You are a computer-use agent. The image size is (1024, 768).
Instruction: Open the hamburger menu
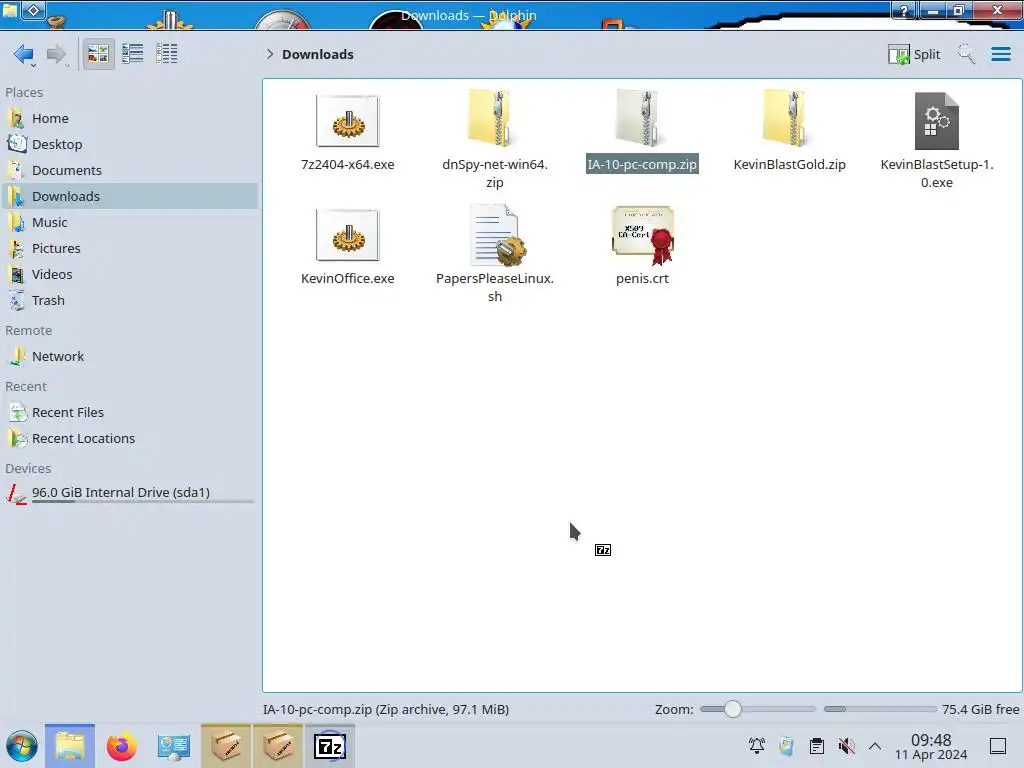(1000, 54)
